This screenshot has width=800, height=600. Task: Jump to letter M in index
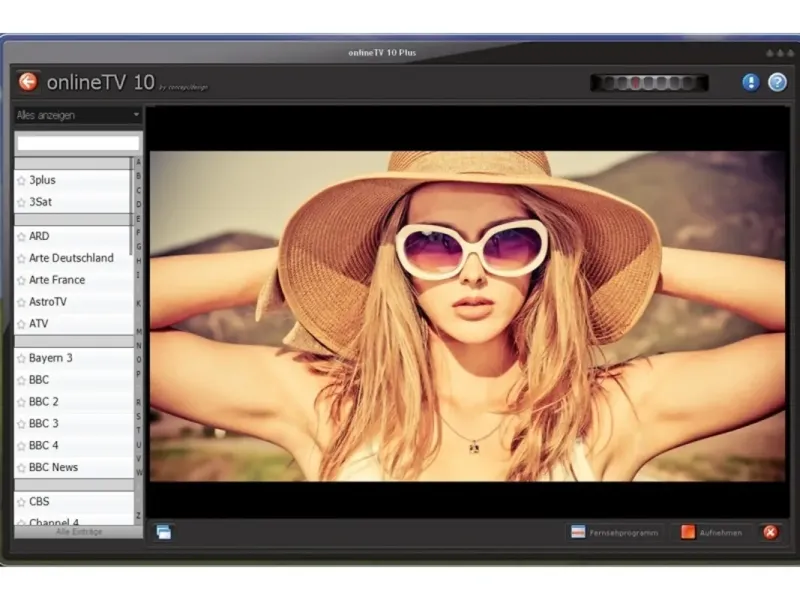click(138, 332)
